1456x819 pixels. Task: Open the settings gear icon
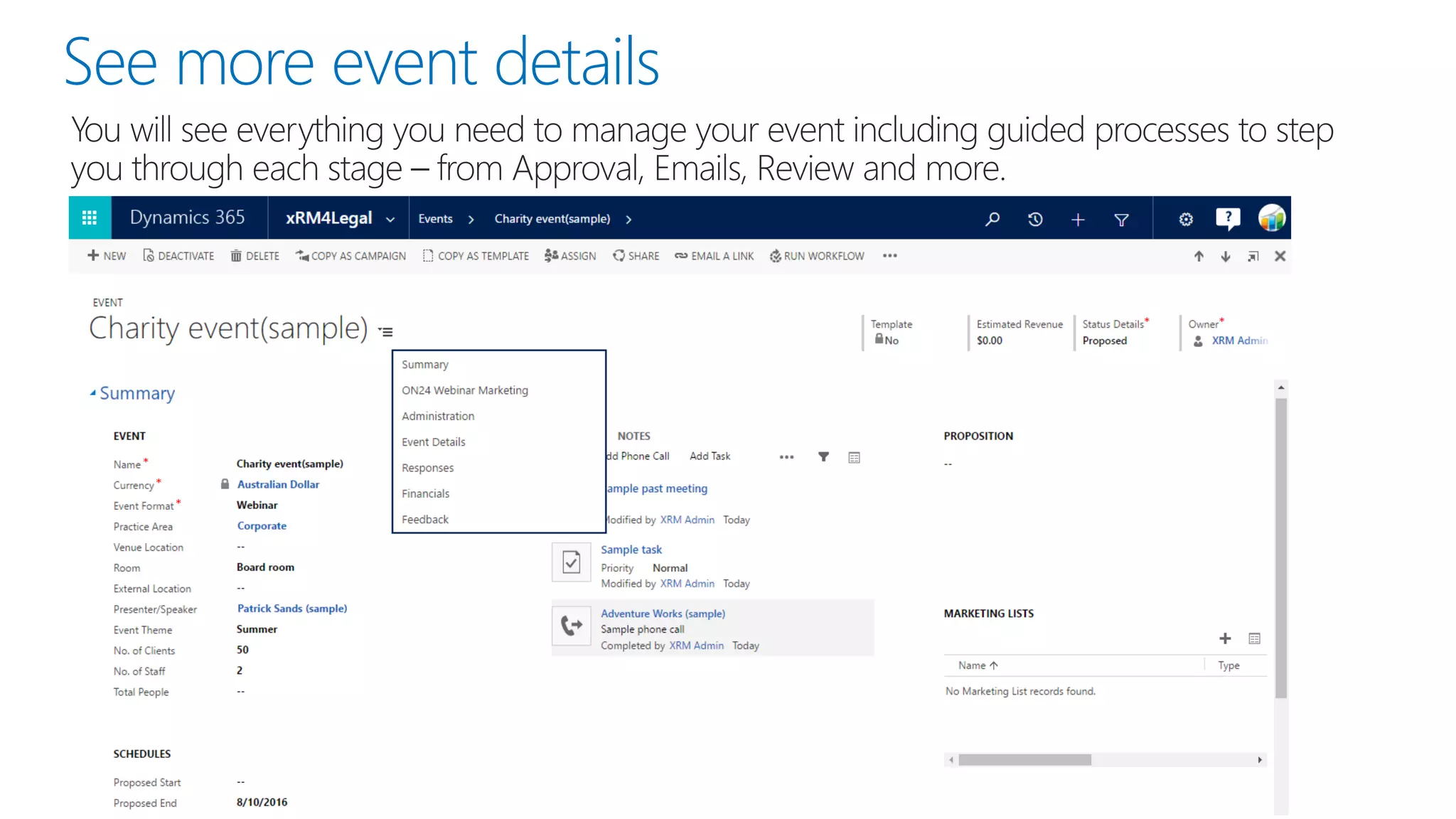coord(1186,219)
